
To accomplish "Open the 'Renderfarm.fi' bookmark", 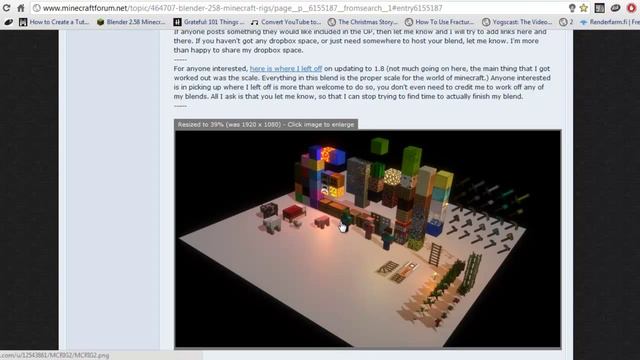I will click(x=609, y=22).
